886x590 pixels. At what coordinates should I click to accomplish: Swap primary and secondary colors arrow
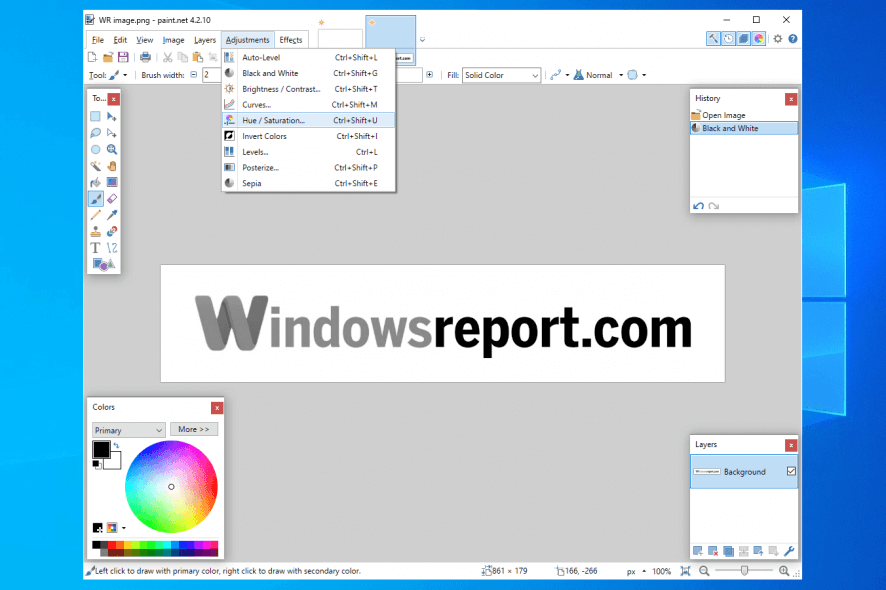116,445
